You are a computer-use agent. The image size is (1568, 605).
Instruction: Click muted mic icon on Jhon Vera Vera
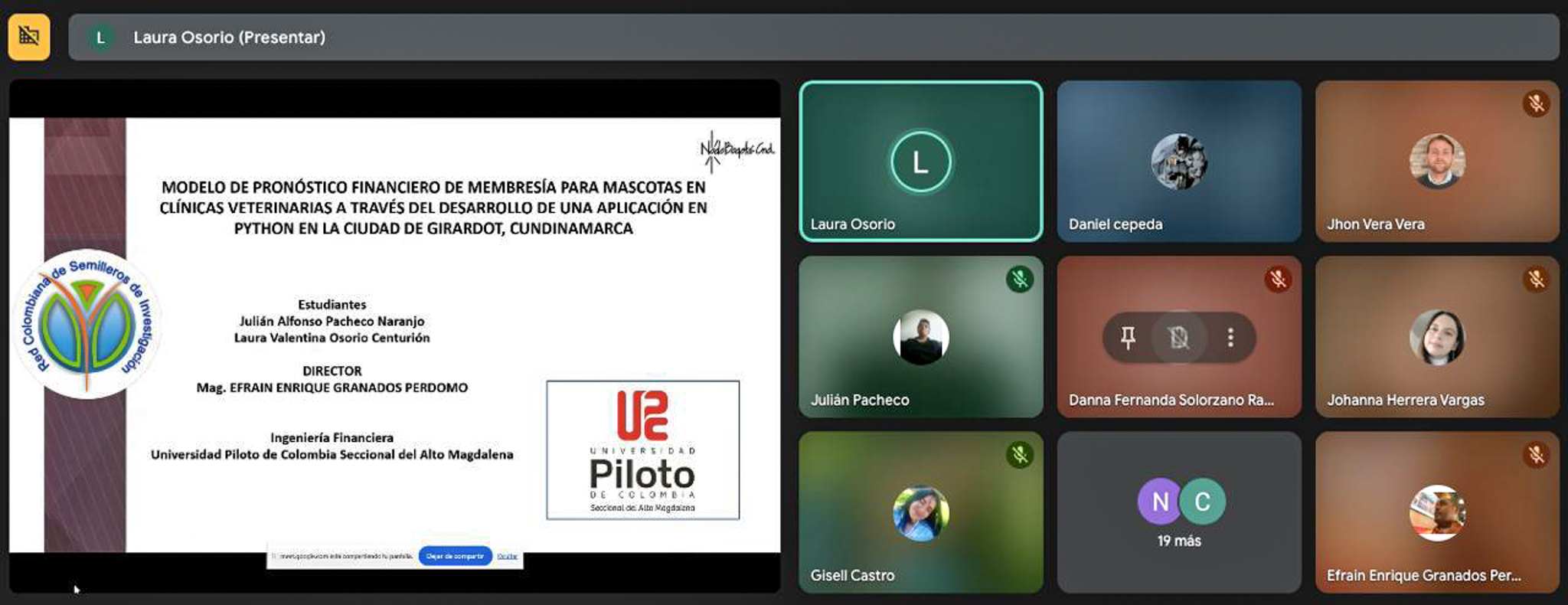point(1536,103)
